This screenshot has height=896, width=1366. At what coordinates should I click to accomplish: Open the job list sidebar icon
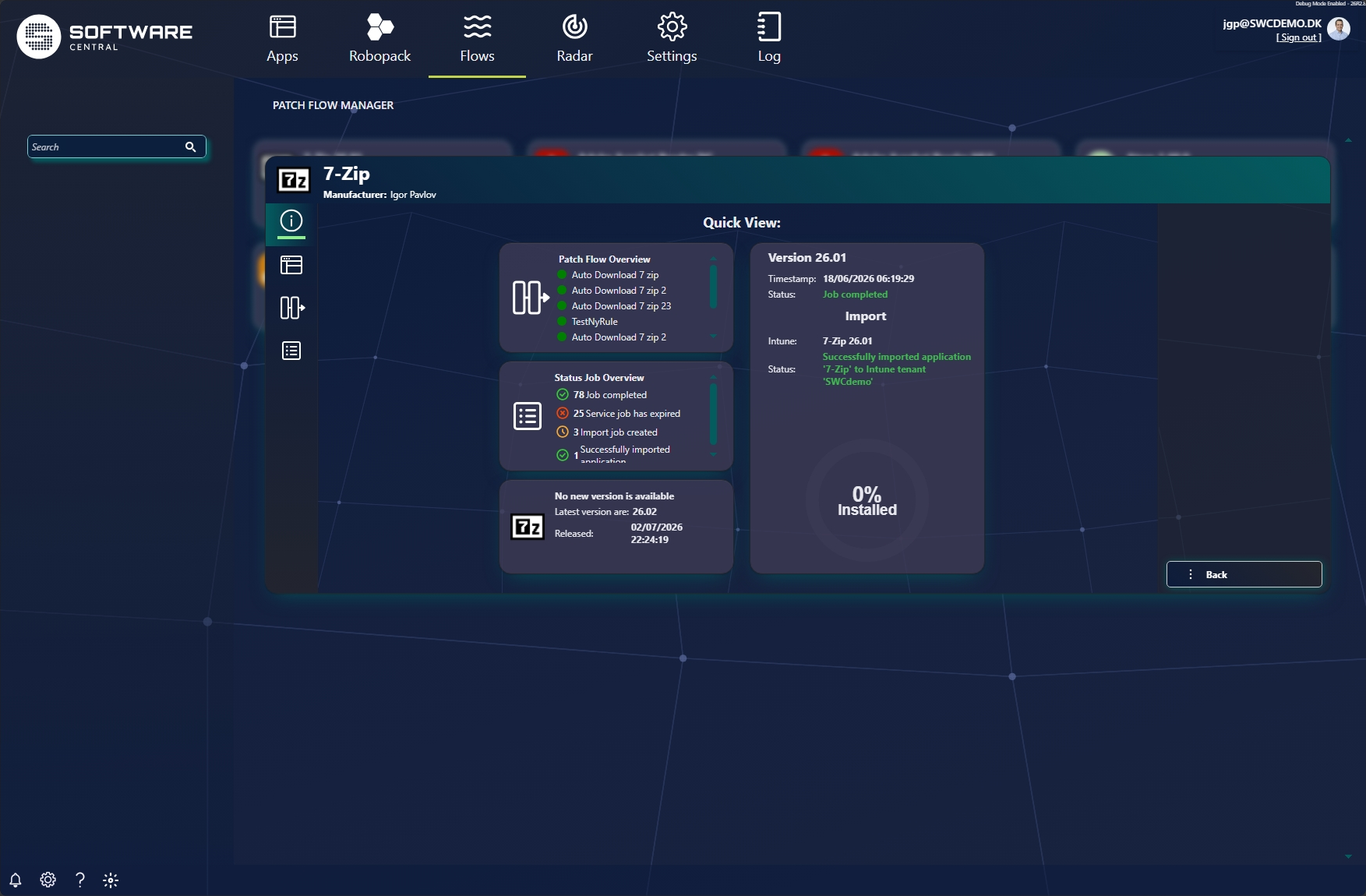point(291,351)
